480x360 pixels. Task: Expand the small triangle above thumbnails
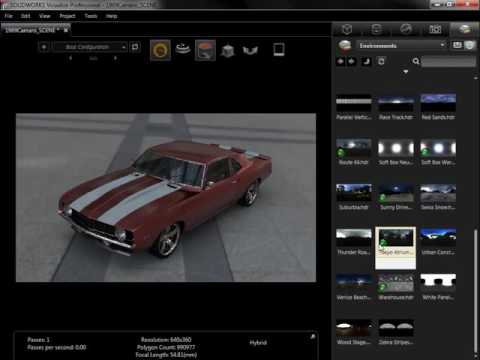click(x=406, y=72)
